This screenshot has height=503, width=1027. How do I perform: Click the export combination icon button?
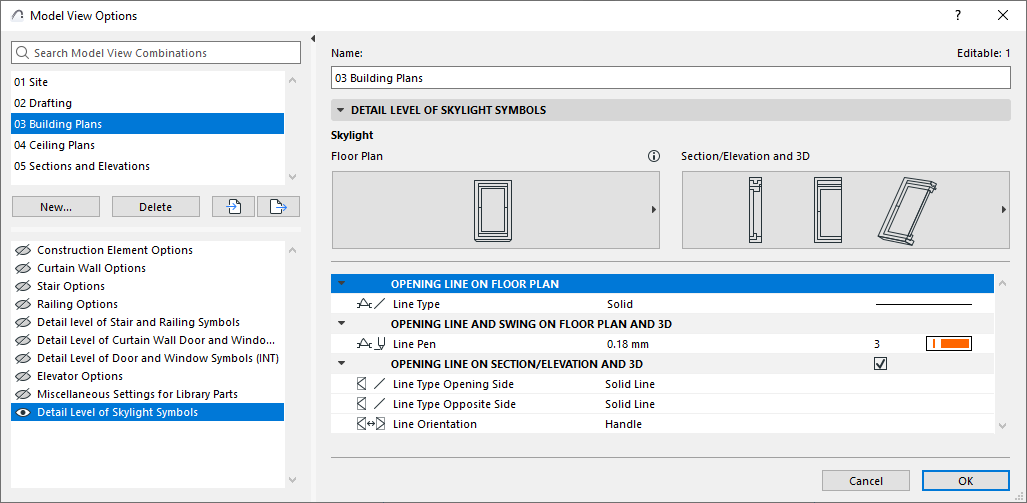tap(278, 207)
